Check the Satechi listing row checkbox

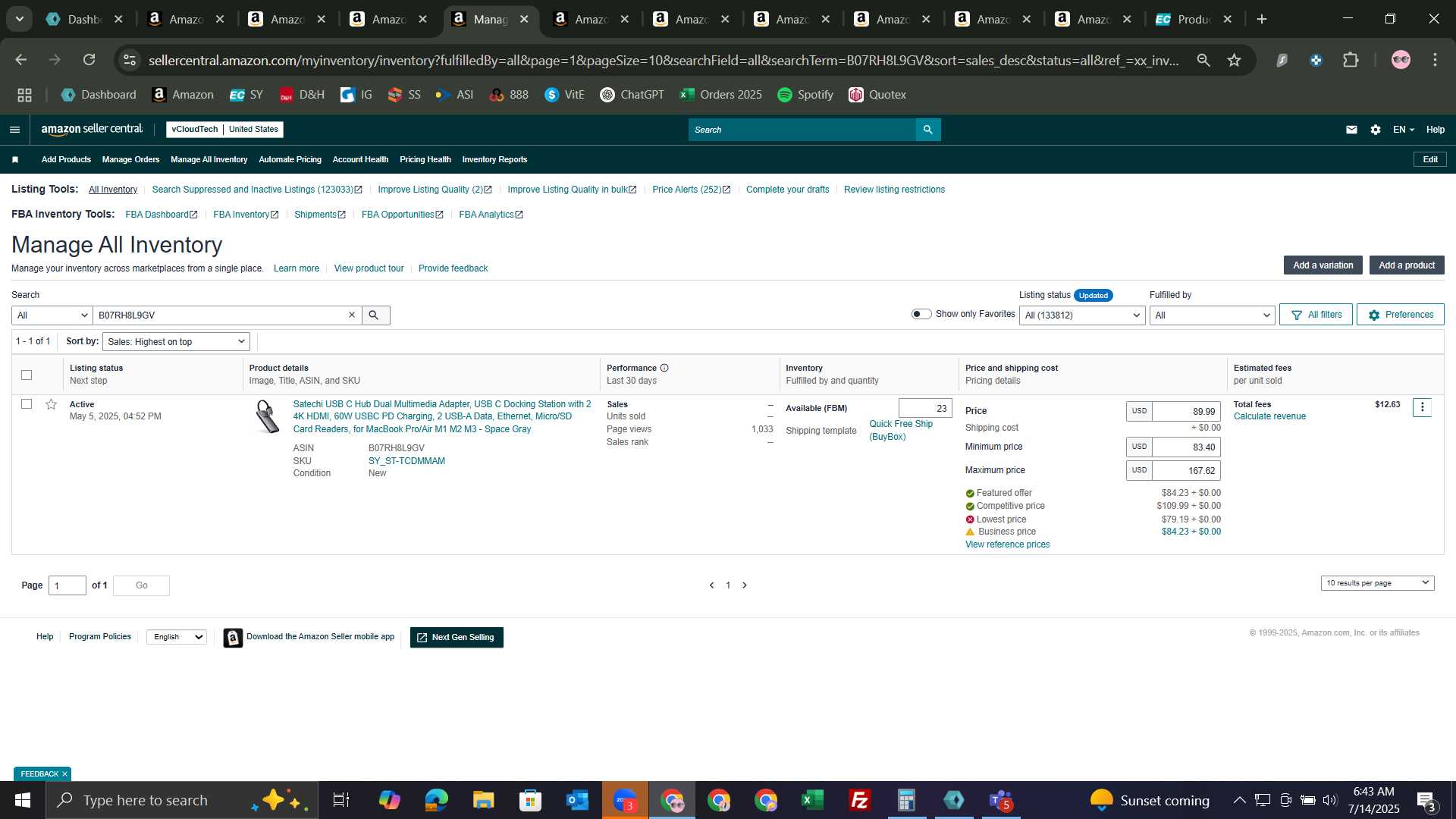point(27,405)
